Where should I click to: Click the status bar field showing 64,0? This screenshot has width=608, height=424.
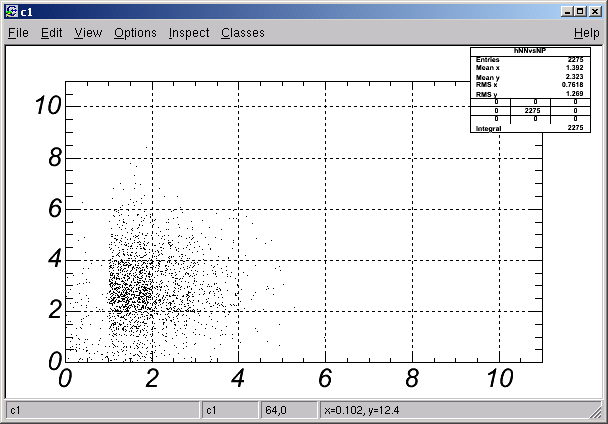[x=289, y=410]
